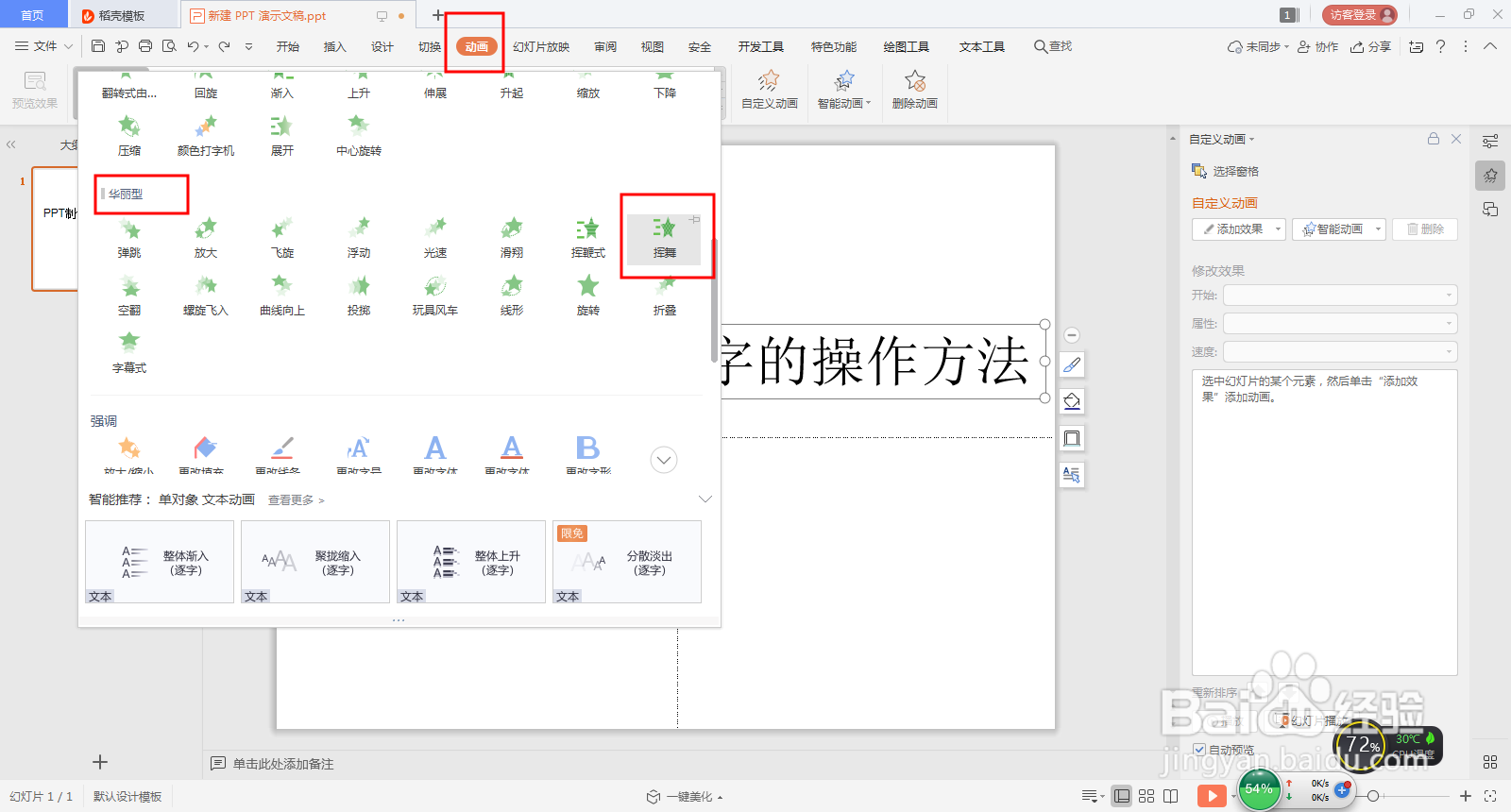
Task: Switch to slide sorter view
Action: tap(1146, 796)
